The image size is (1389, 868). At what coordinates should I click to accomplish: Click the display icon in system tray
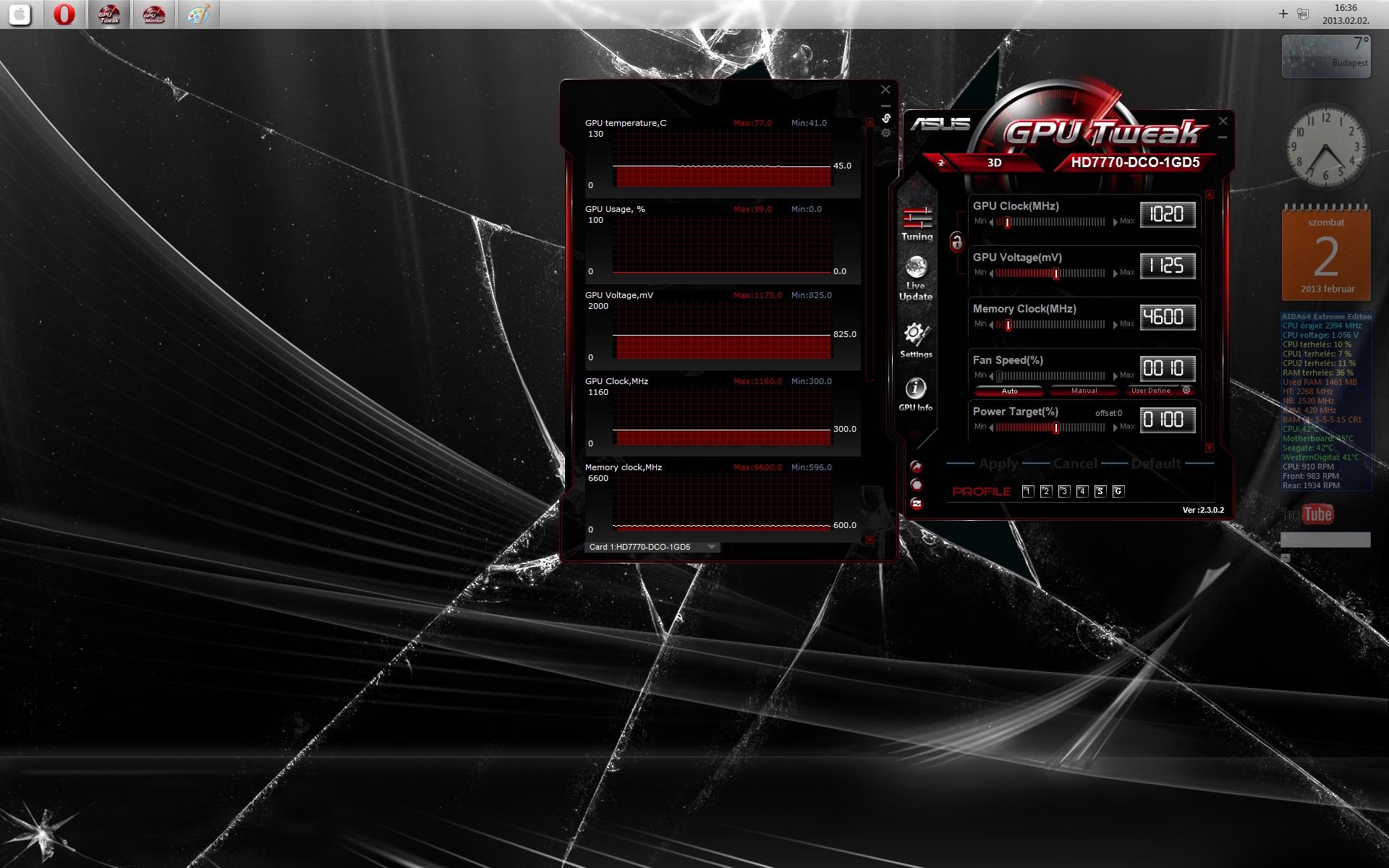click(x=1303, y=13)
